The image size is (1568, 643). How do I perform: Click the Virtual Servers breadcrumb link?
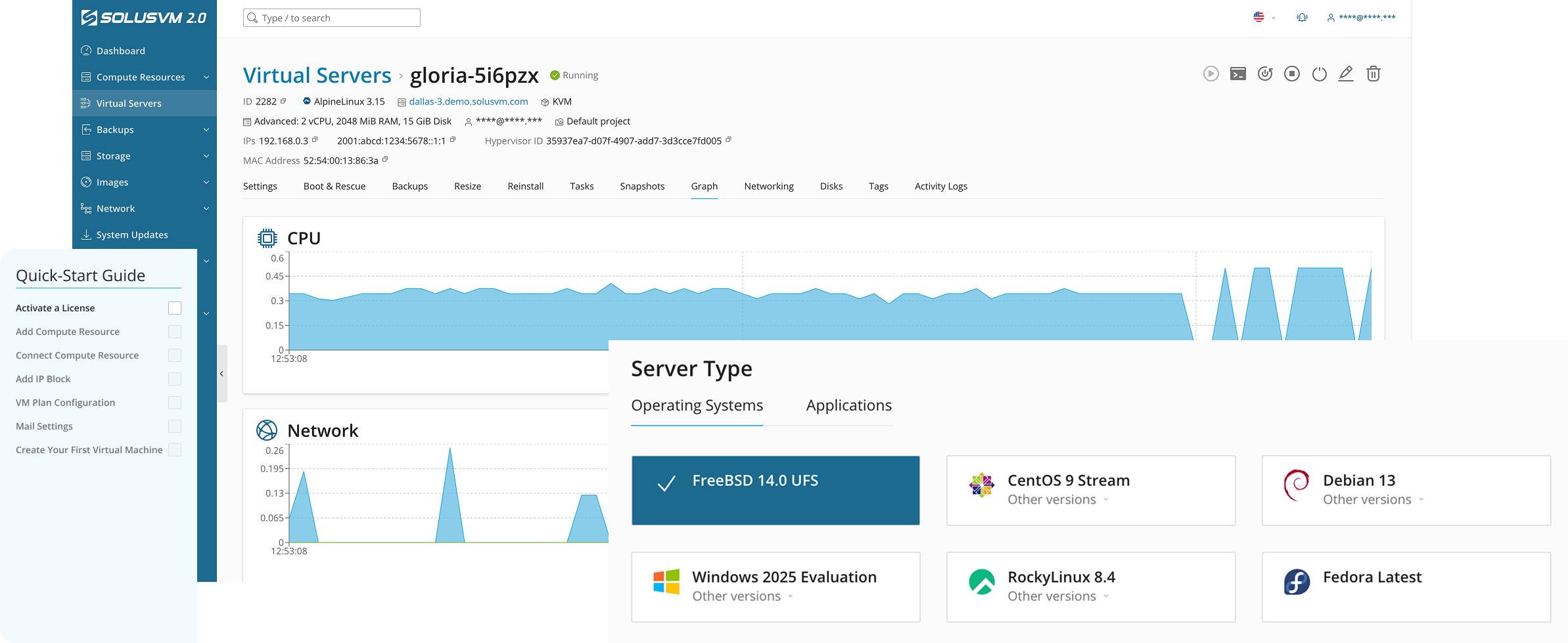tap(317, 76)
